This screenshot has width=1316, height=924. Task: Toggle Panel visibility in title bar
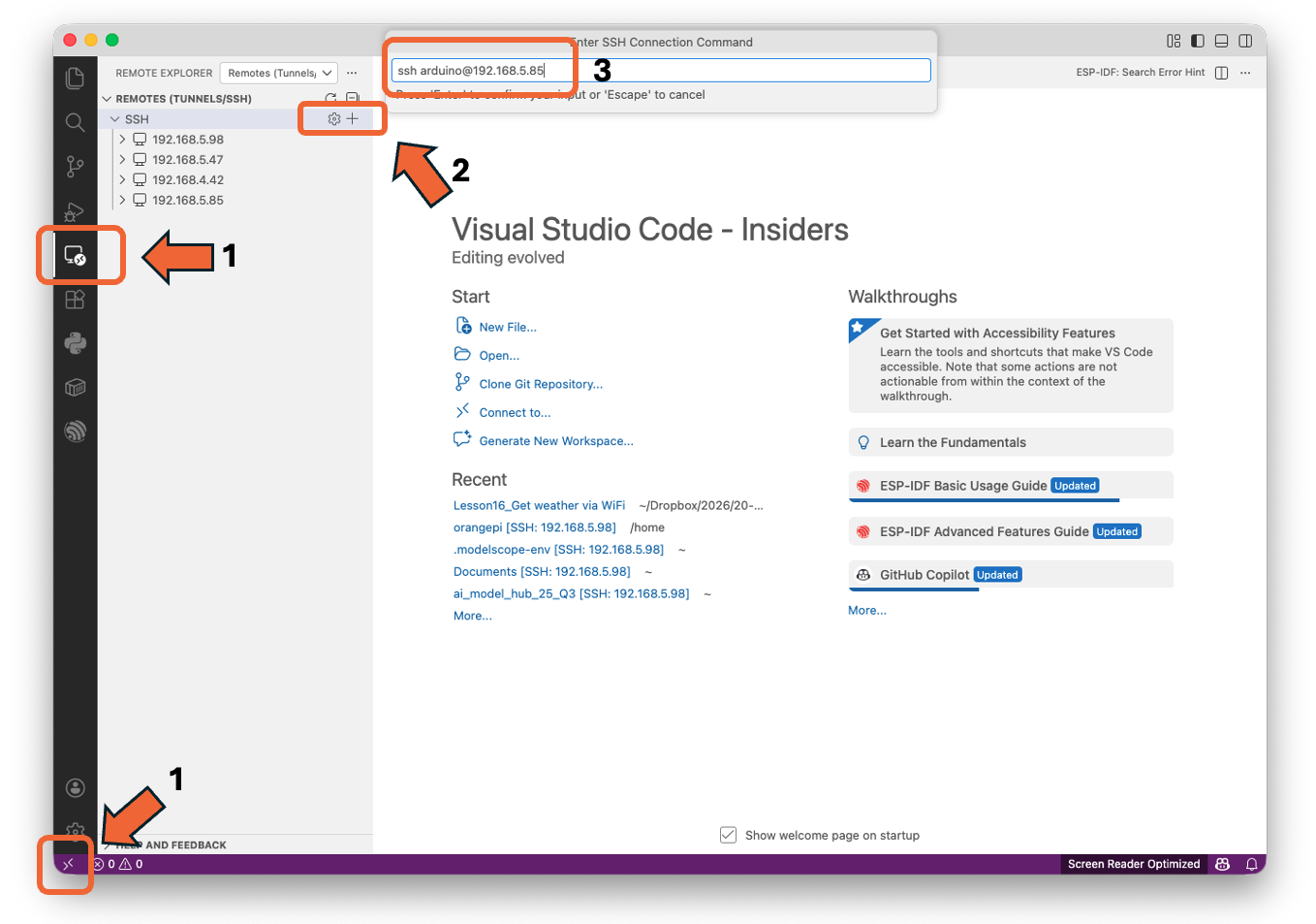(x=1221, y=41)
